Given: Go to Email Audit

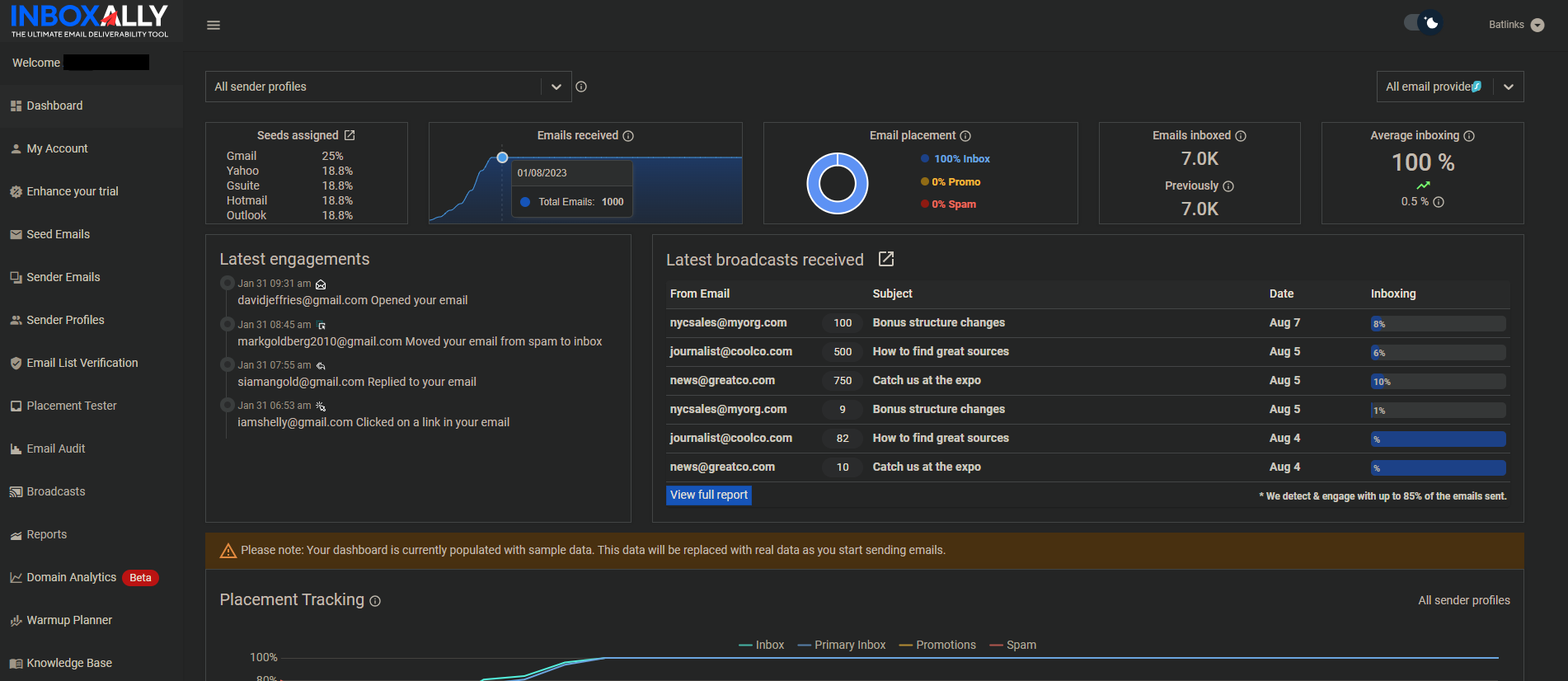Looking at the screenshot, I should 92,449.
